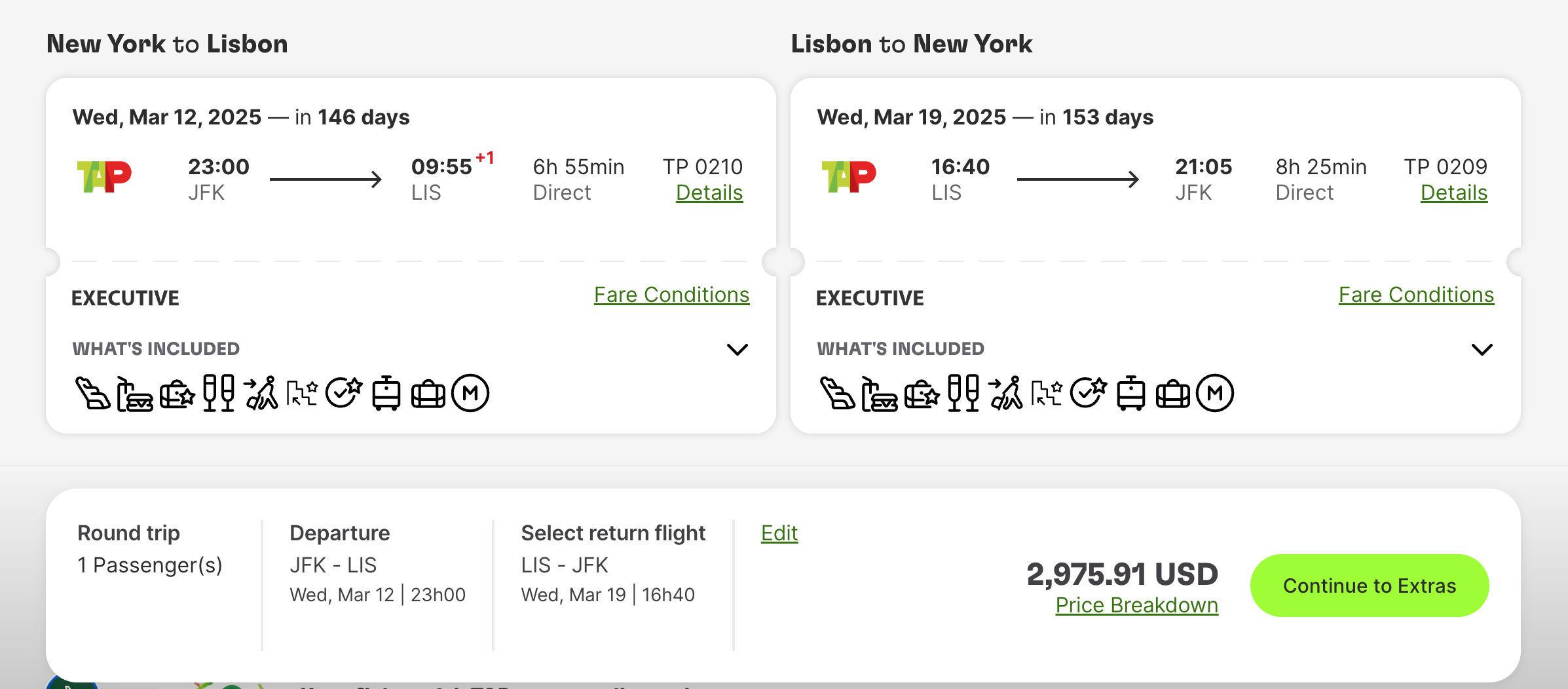This screenshot has height=689, width=1568.
Task: Click the checkmark star icon on return flight
Action: pos(1089,393)
